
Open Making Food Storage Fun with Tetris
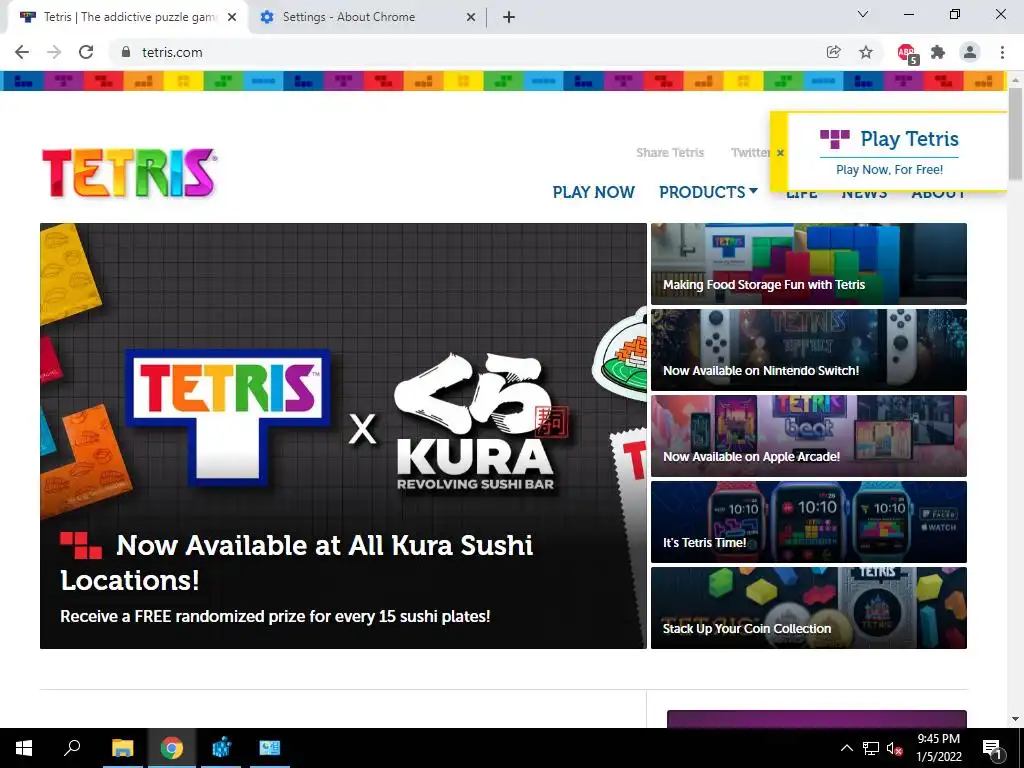coord(808,264)
